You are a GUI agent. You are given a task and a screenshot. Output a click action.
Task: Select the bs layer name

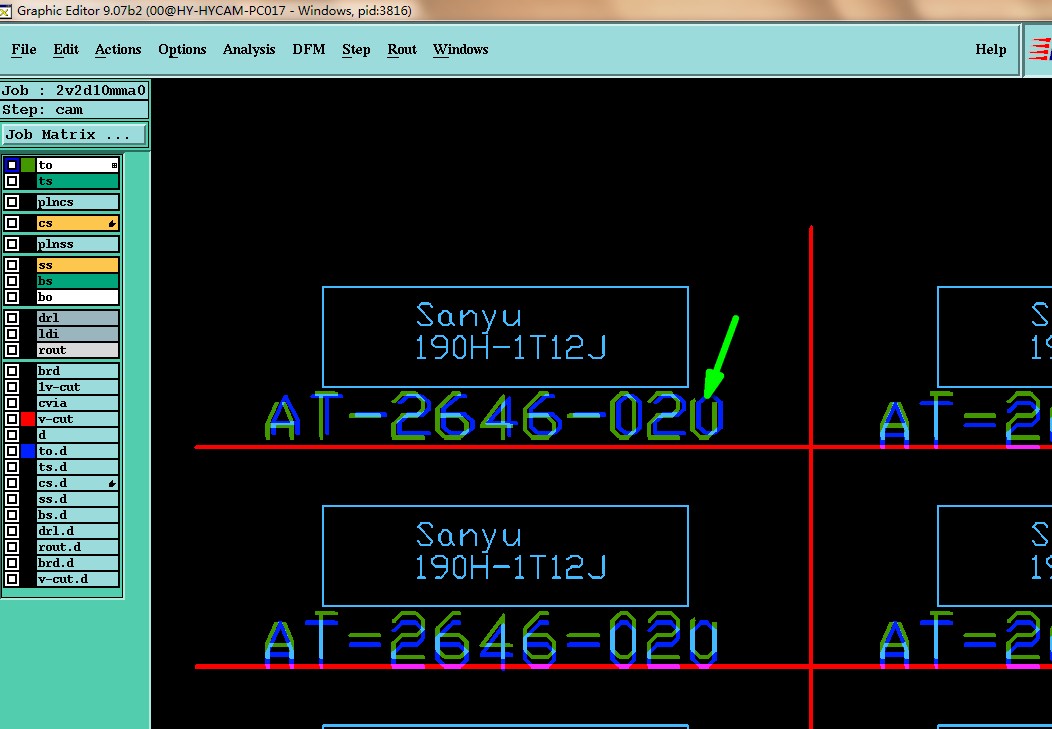point(78,281)
